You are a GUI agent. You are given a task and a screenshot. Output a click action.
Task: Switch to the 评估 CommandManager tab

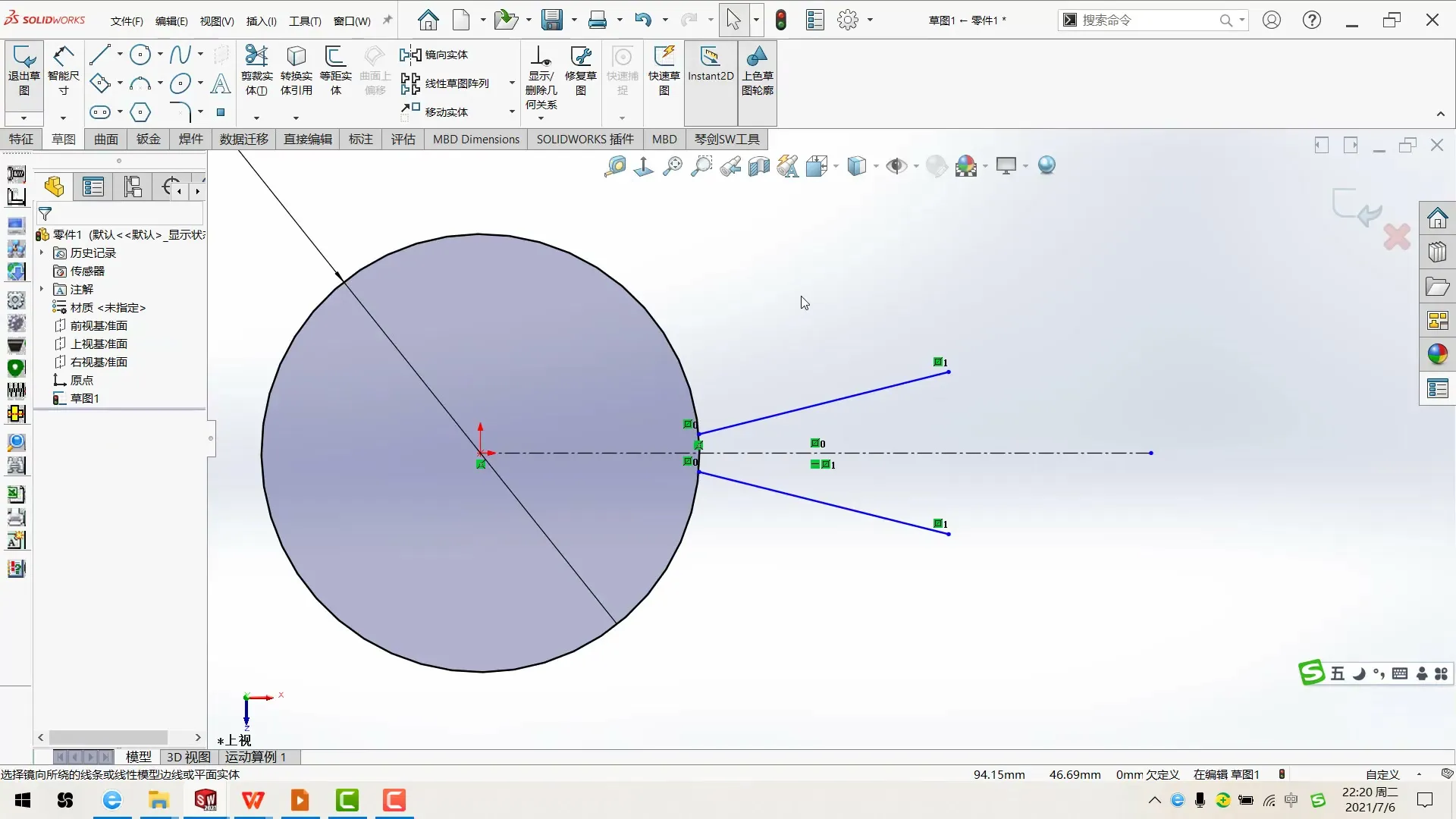click(403, 139)
